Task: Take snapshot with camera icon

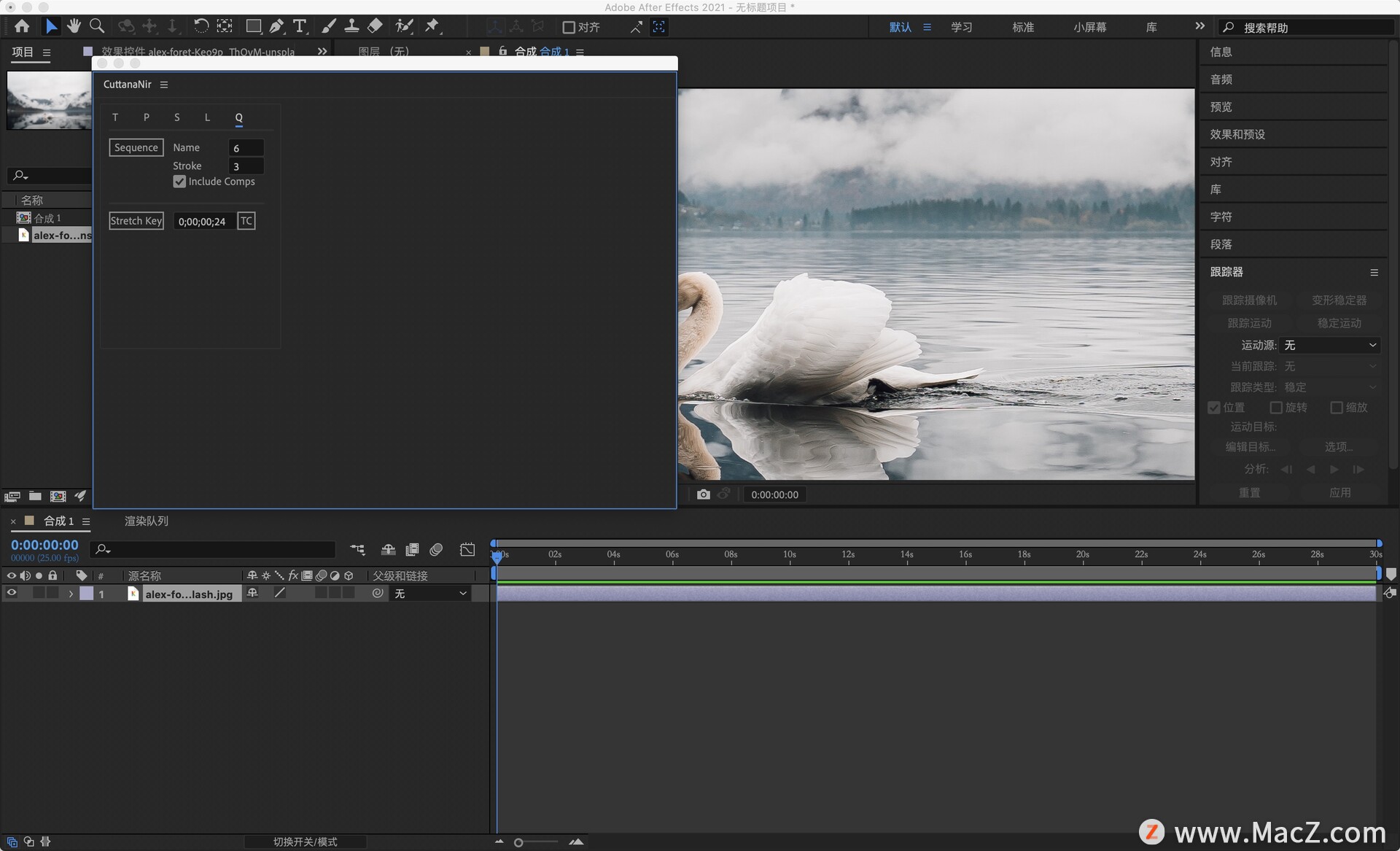Action: [703, 494]
